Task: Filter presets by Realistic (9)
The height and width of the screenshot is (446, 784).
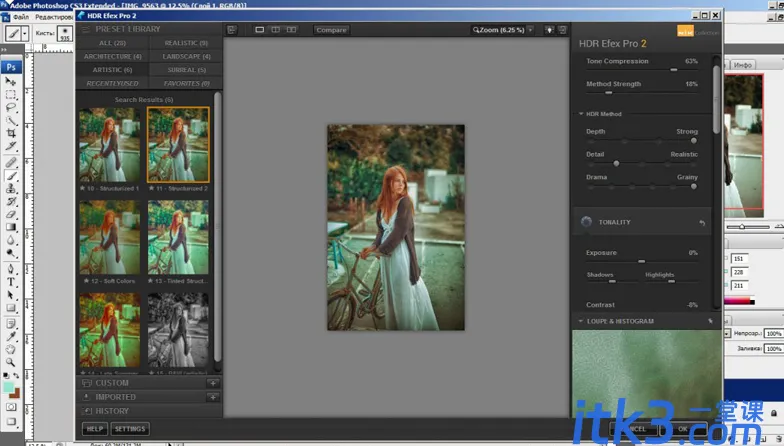Action: [x=186, y=43]
